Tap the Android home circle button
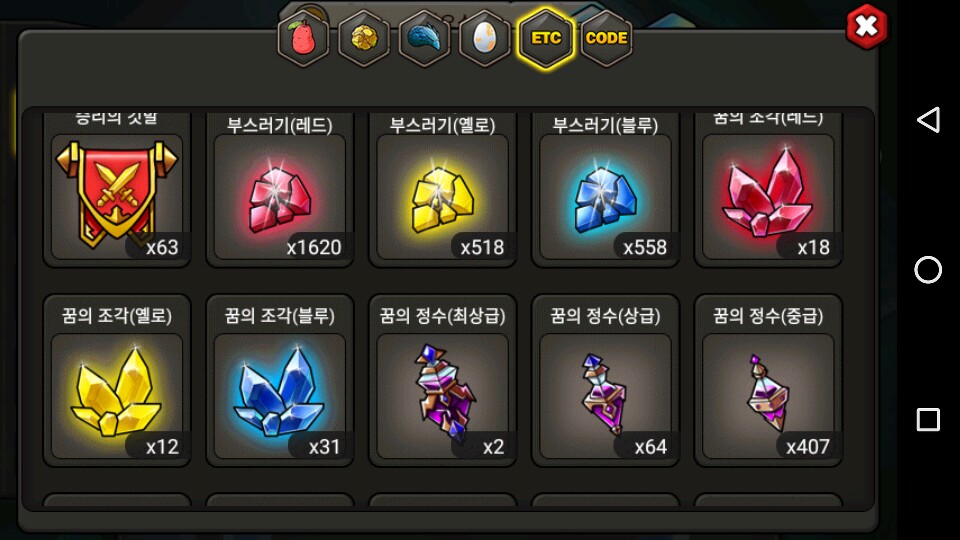This screenshot has width=960, height=540. (928, 270)
